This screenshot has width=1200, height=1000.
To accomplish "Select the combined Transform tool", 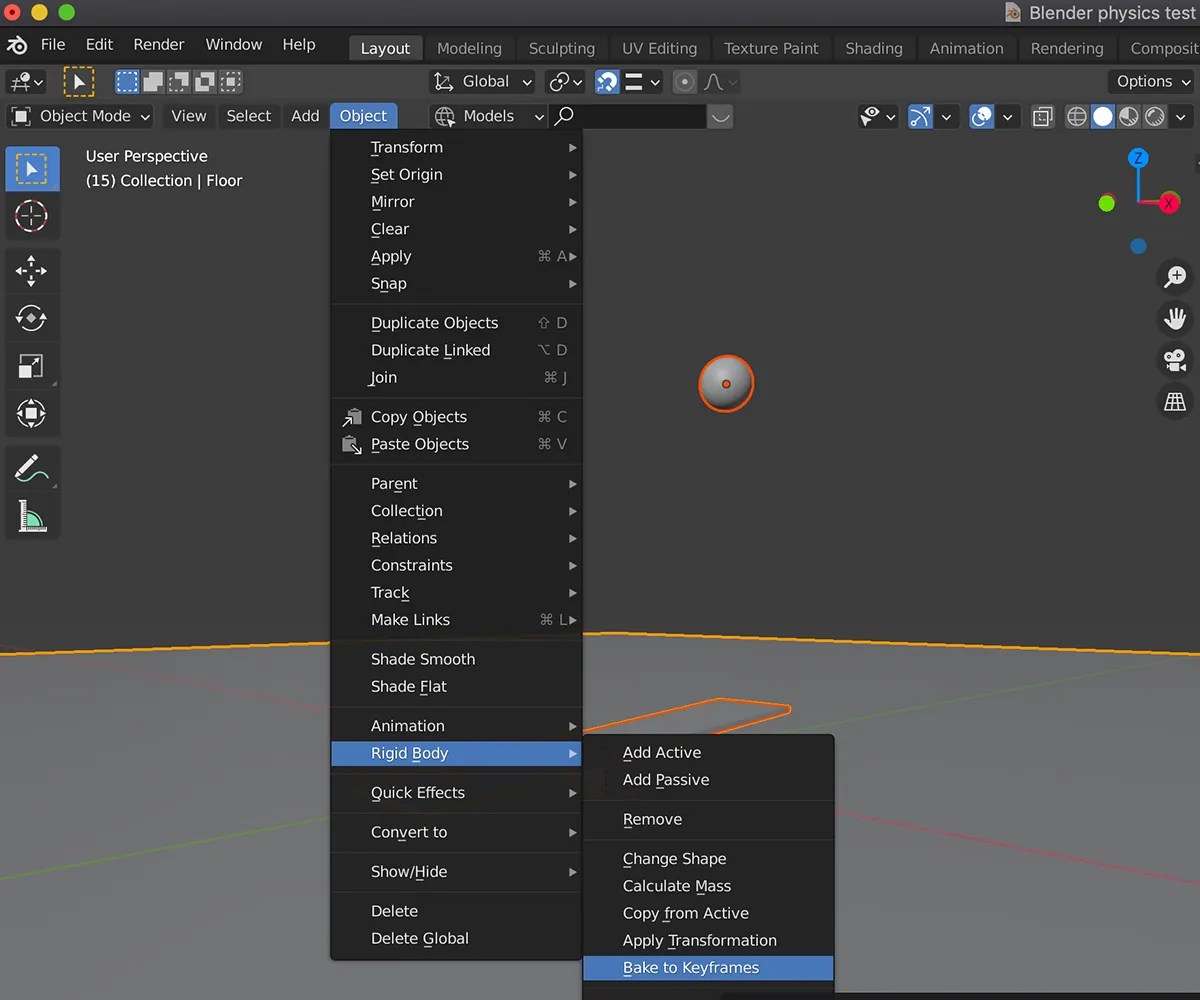I will pyautogui.click(x=32, y=413).
